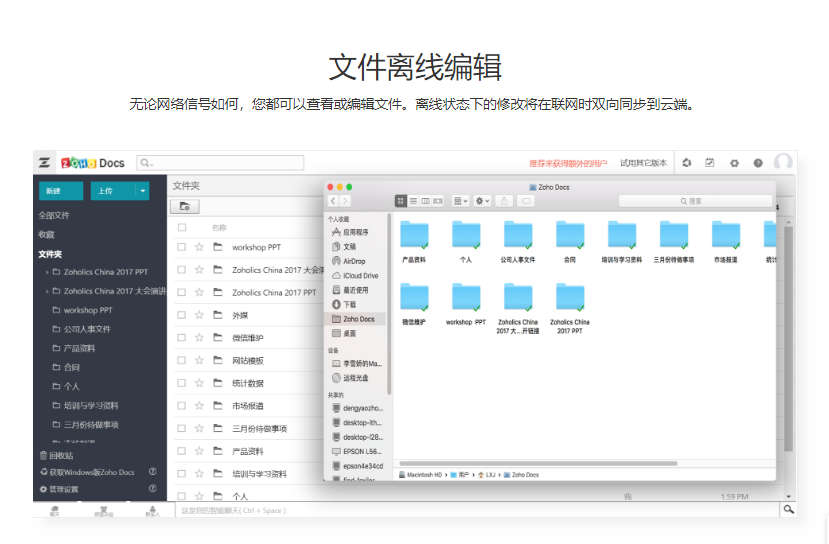Click the new folder toolbar icon
The height and width of the screenshot is (544, 829).
(x=185, y=206)
